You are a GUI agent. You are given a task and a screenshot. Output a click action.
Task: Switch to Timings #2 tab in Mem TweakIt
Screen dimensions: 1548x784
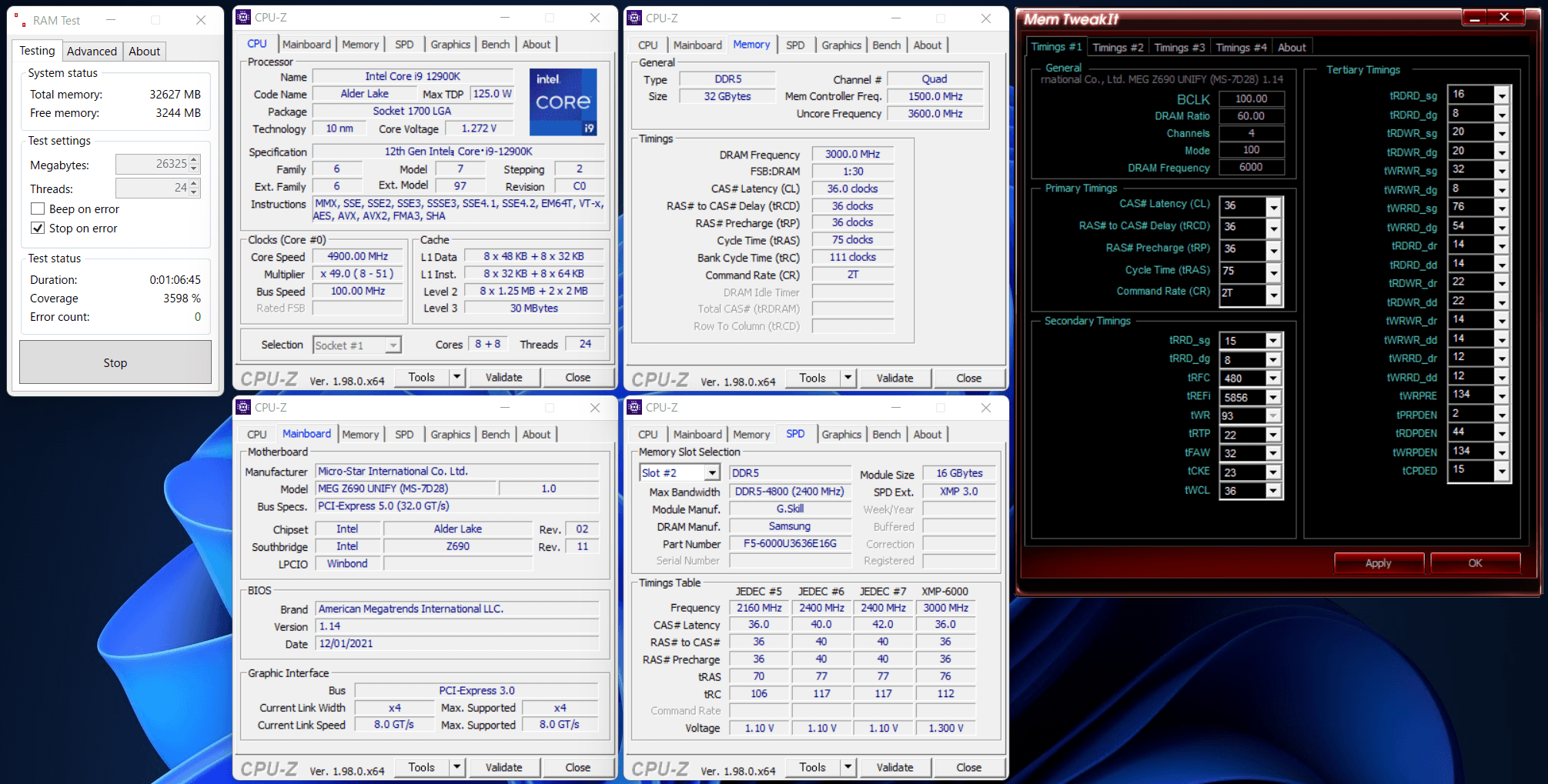pyautogui.click(x=1118, y=48)
